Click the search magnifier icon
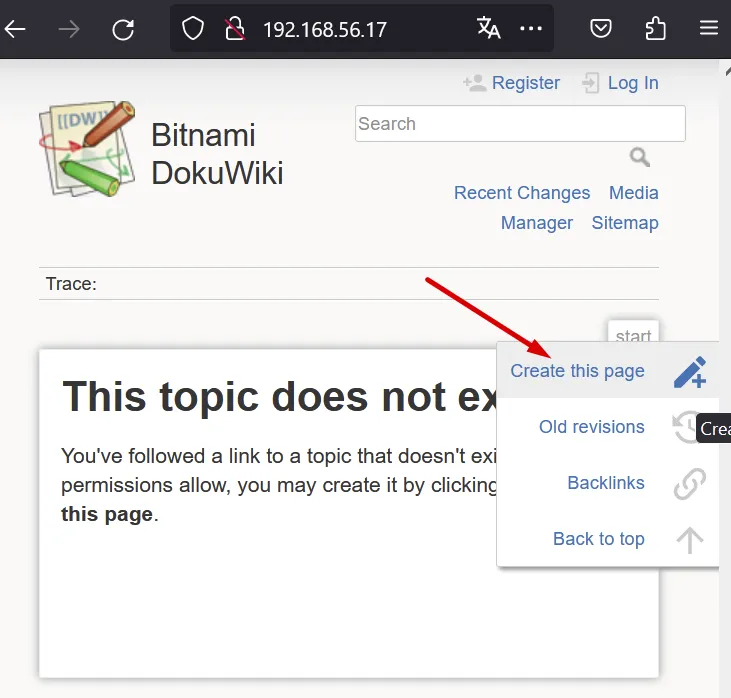The height and width of the screenshot is (698, 731). coord(640,157)
